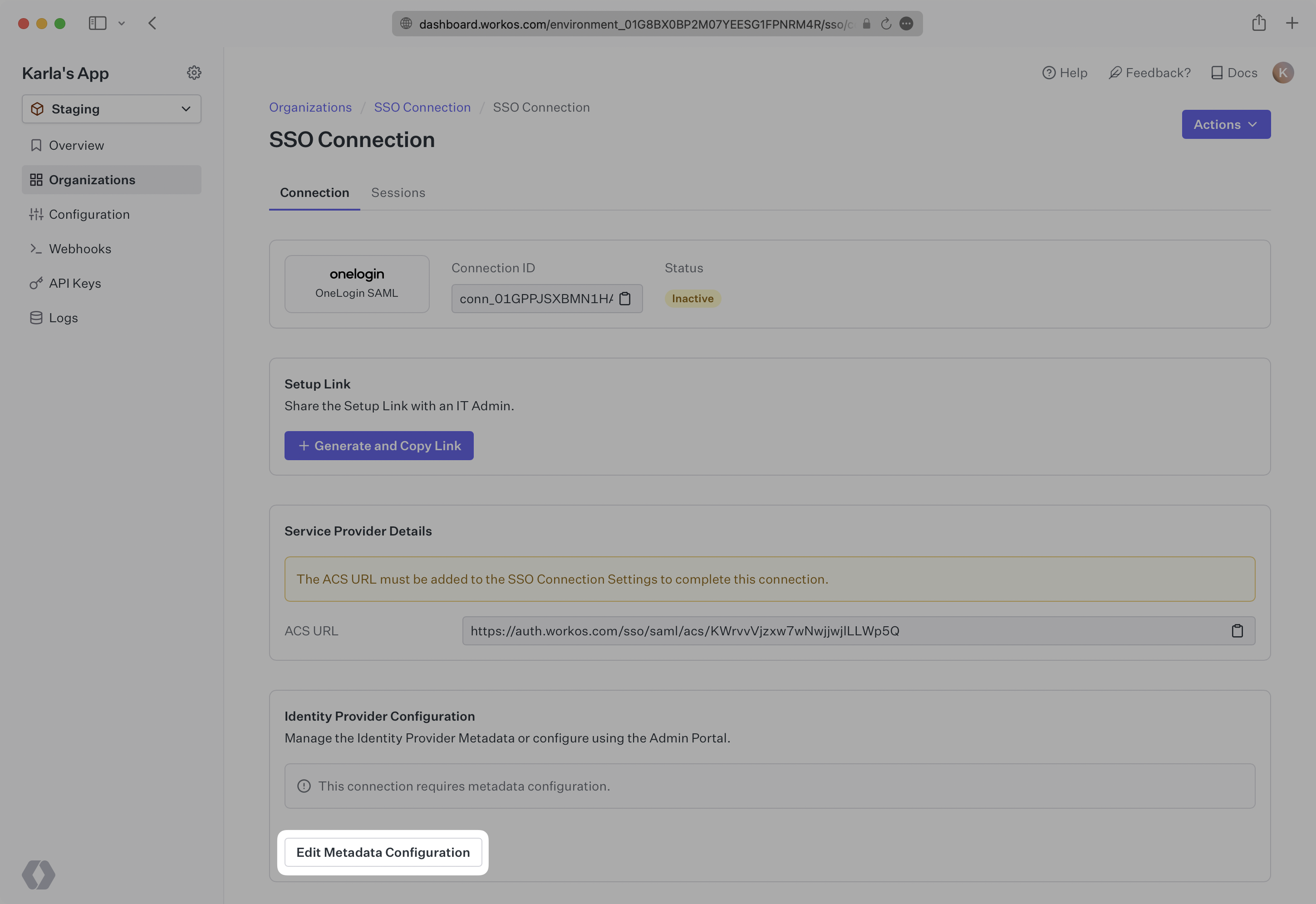
Task: Toggle the browser sidebar
Action: click(98, 23)
